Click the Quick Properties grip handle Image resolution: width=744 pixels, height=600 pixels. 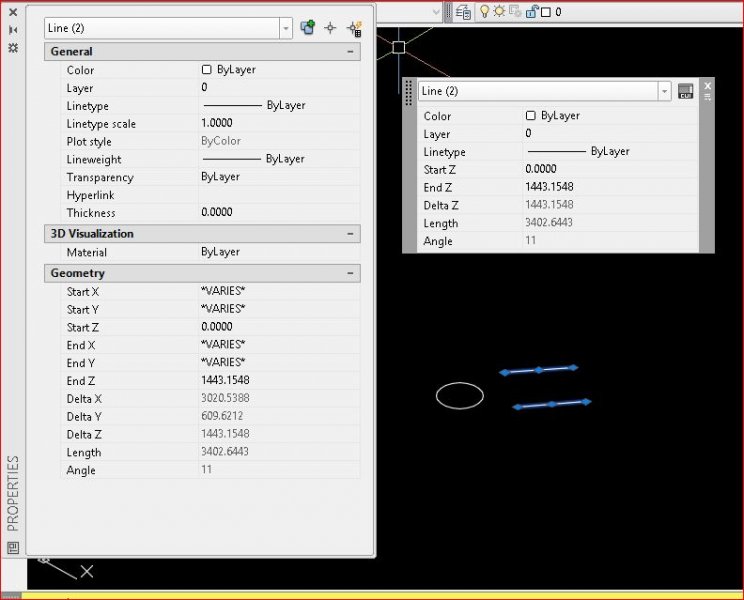(x=409, y=92)
